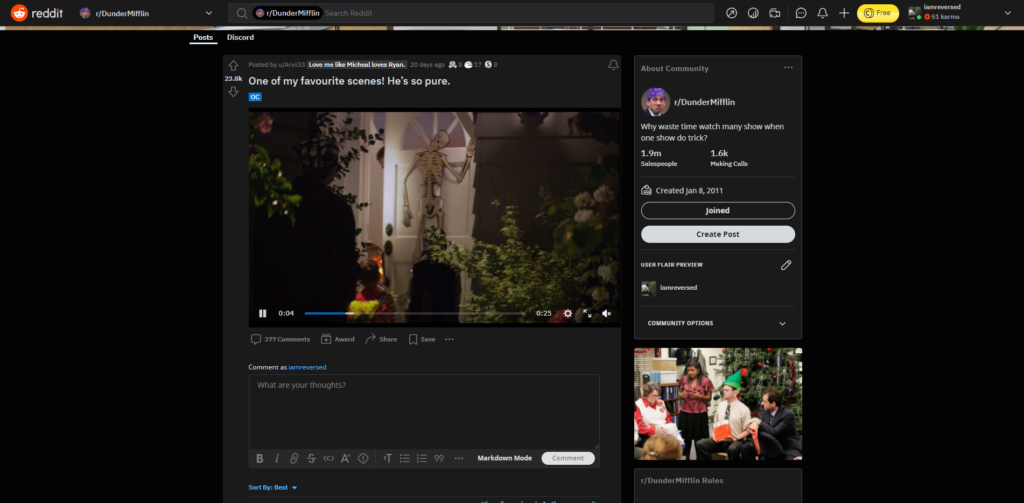Image resolution: width=1024 pixels, height=503 pixels.
Task: Pause the video playback
Action: (x=263, y=313)
